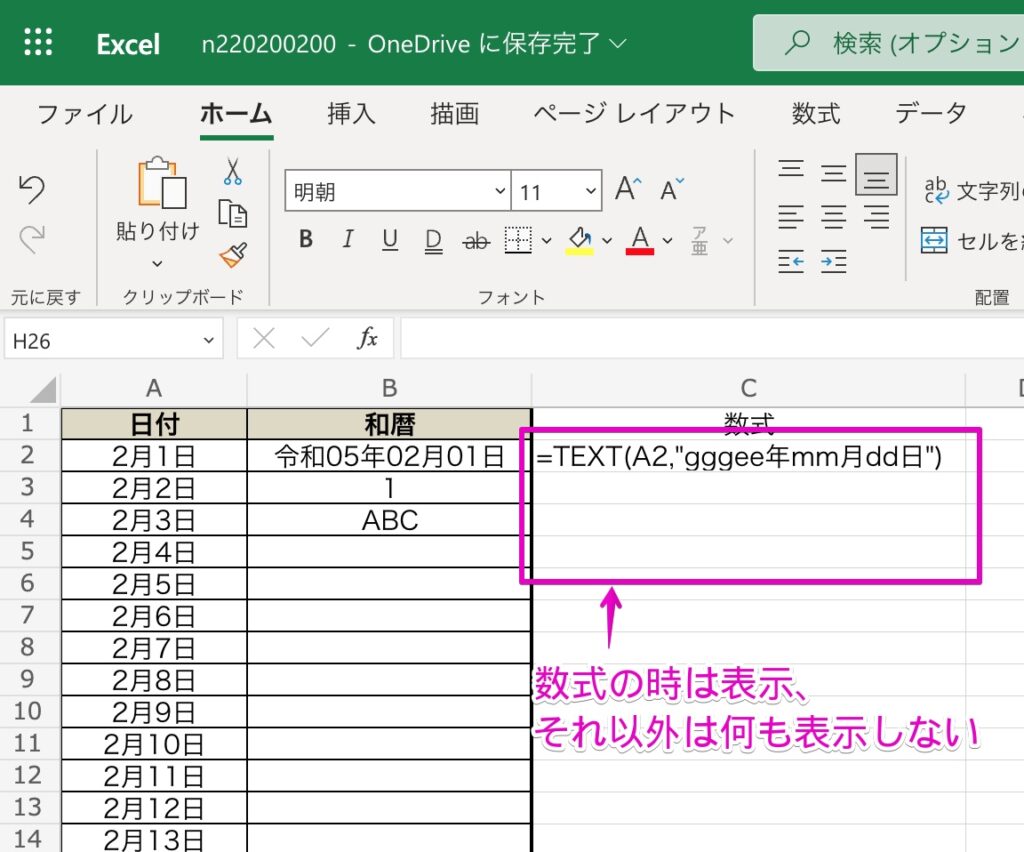1024x852 pixels.
Task: Click cell 令和05年02月01日
Action: [389, 456]
